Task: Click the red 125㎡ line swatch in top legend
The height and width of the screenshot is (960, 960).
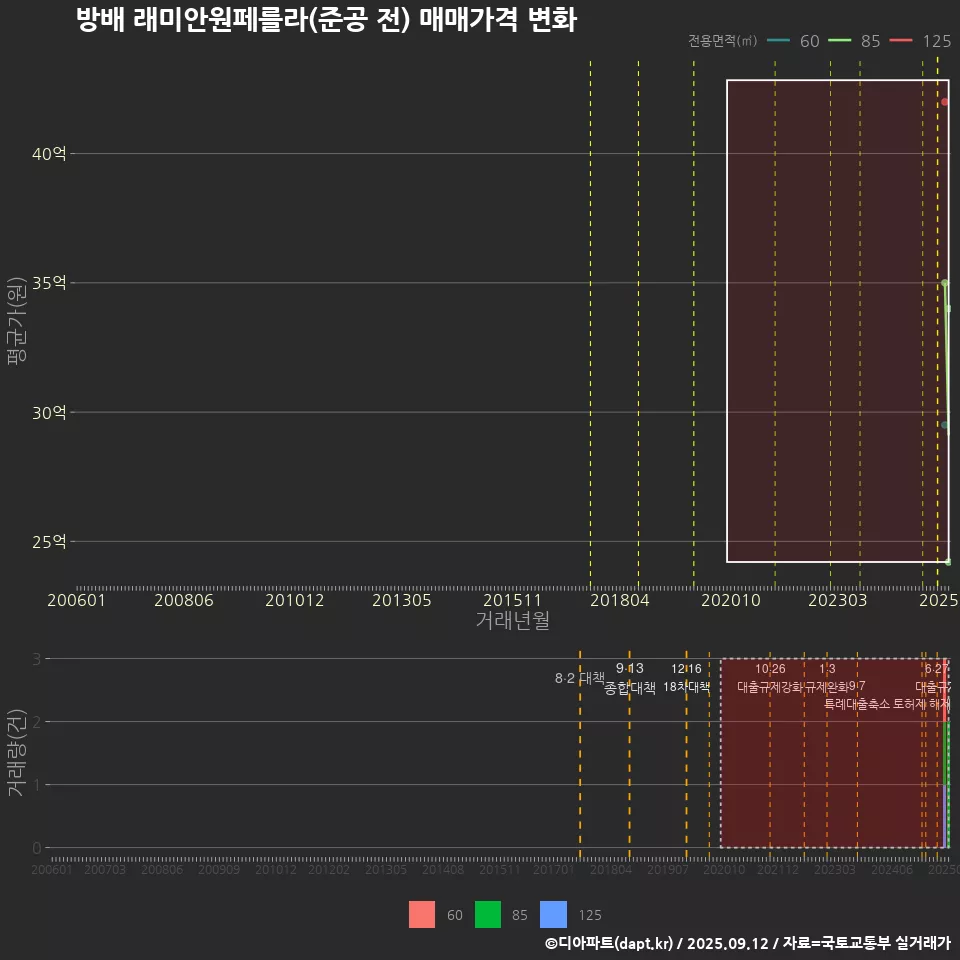Action: point(901,40)
